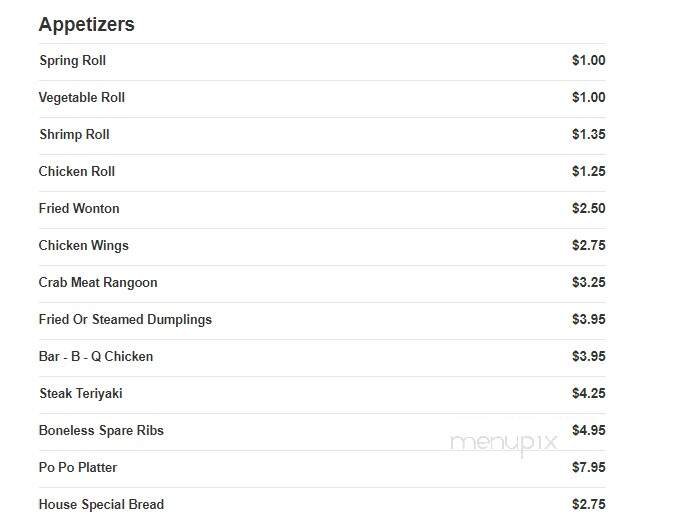Click the menupix watermark logo
Screen dimensions: 683x525
502,444
